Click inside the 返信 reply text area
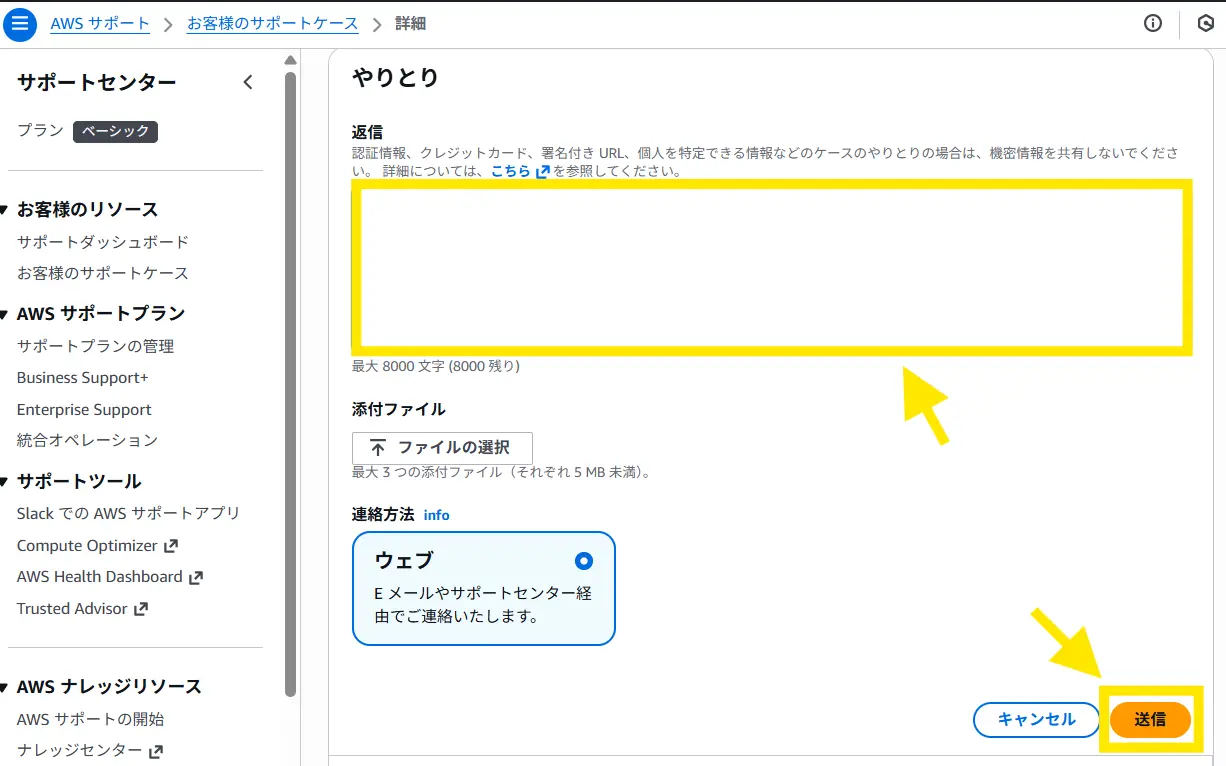Screen dimensions: 1226x766 click(x=770, y=268)
